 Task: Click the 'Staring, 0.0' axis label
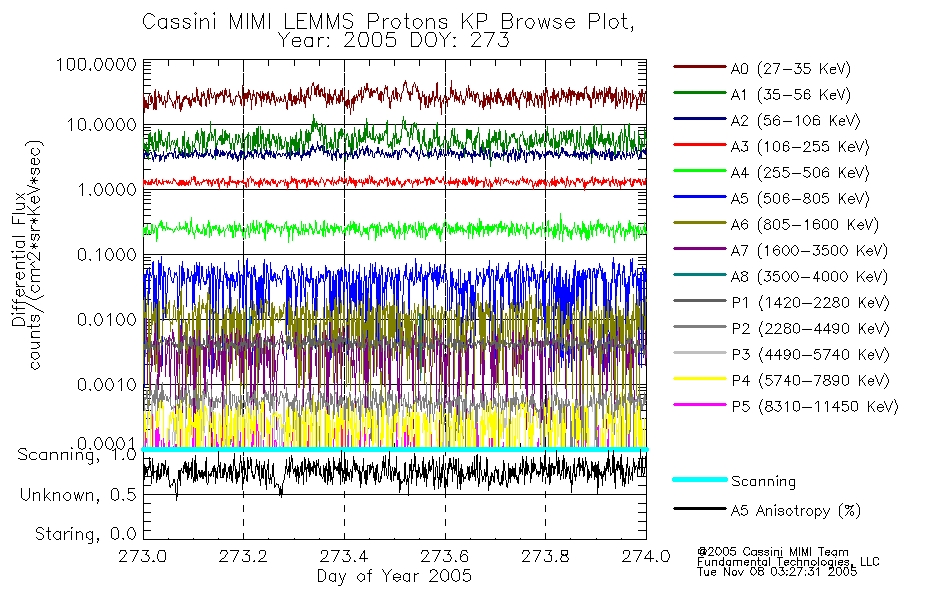coord(85,534)
